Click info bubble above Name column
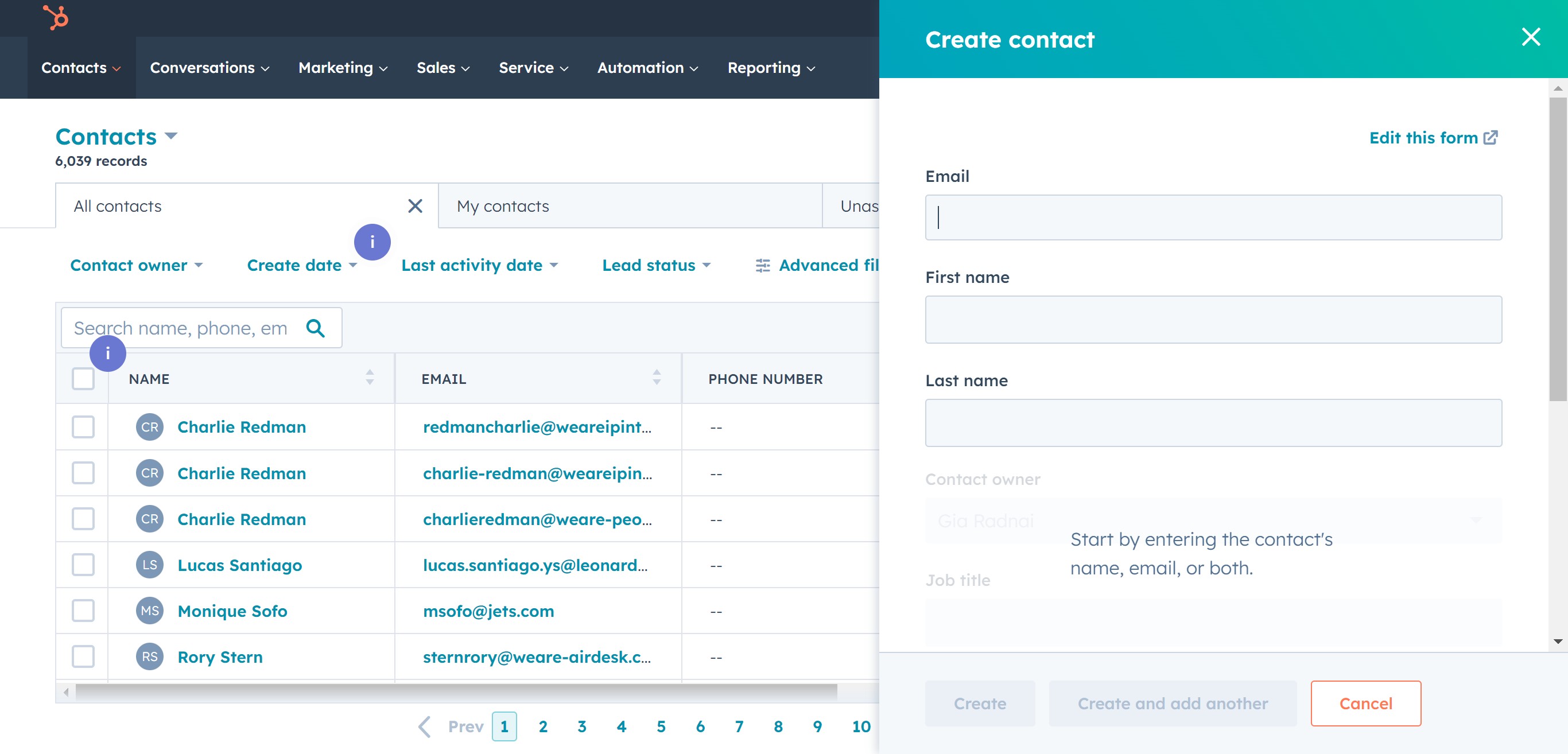This screenshot has height=754, width=1568. (108, 353)
